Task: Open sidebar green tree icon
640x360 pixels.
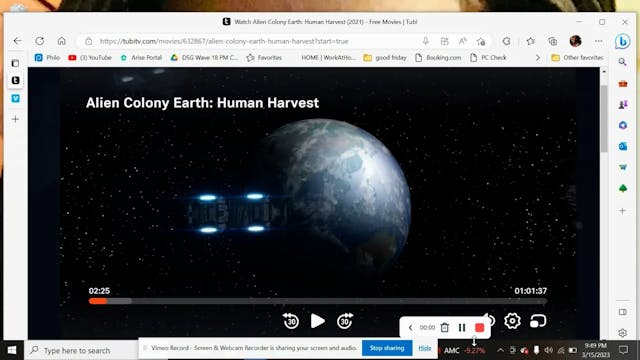Action: [x=623, y=188]
